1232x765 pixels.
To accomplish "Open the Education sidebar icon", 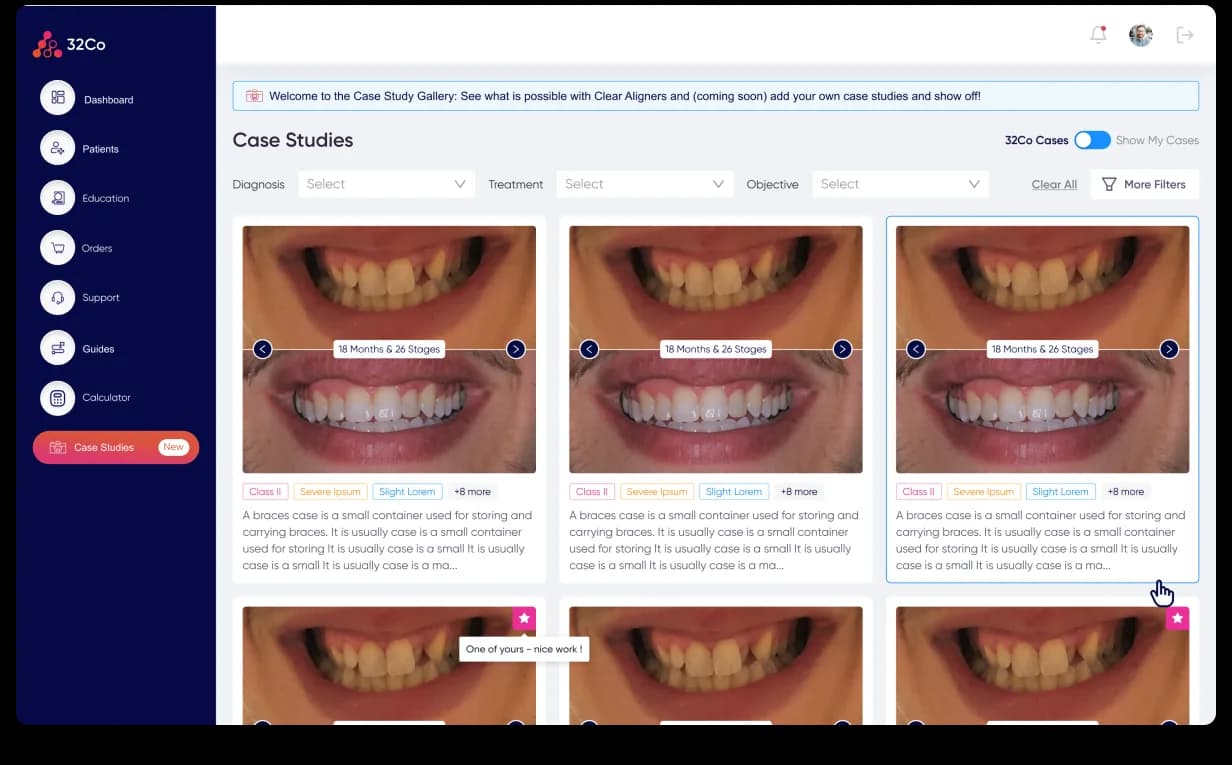I will (x=58, y=198).
